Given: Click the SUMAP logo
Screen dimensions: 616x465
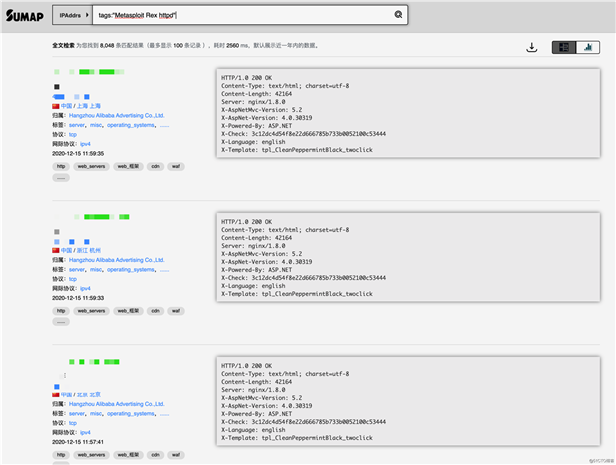Looking at the screenshot, I should point(25,15).
